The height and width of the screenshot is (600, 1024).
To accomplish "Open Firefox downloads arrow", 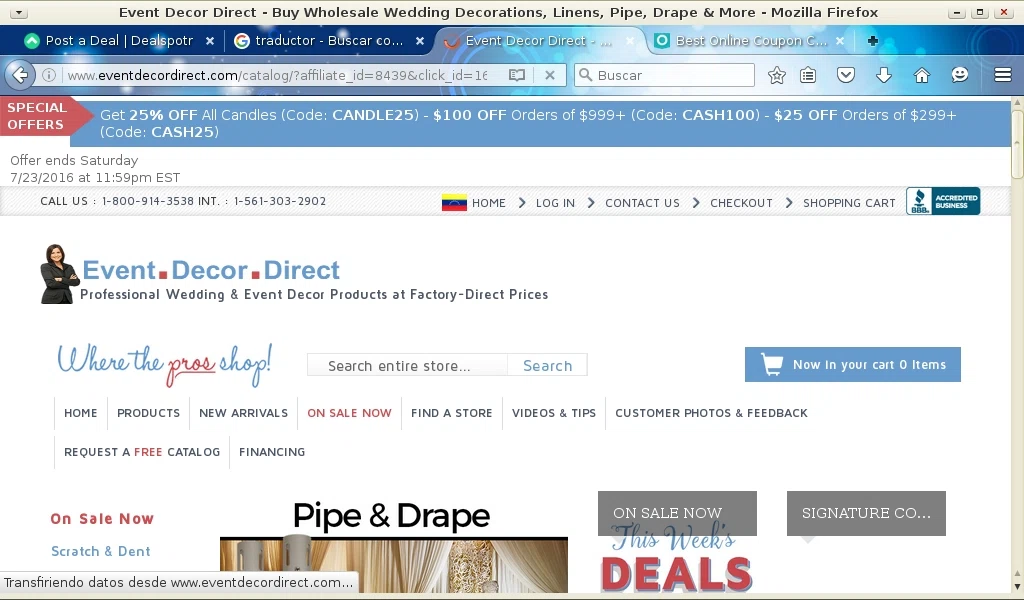I will (x=884, y=75).
